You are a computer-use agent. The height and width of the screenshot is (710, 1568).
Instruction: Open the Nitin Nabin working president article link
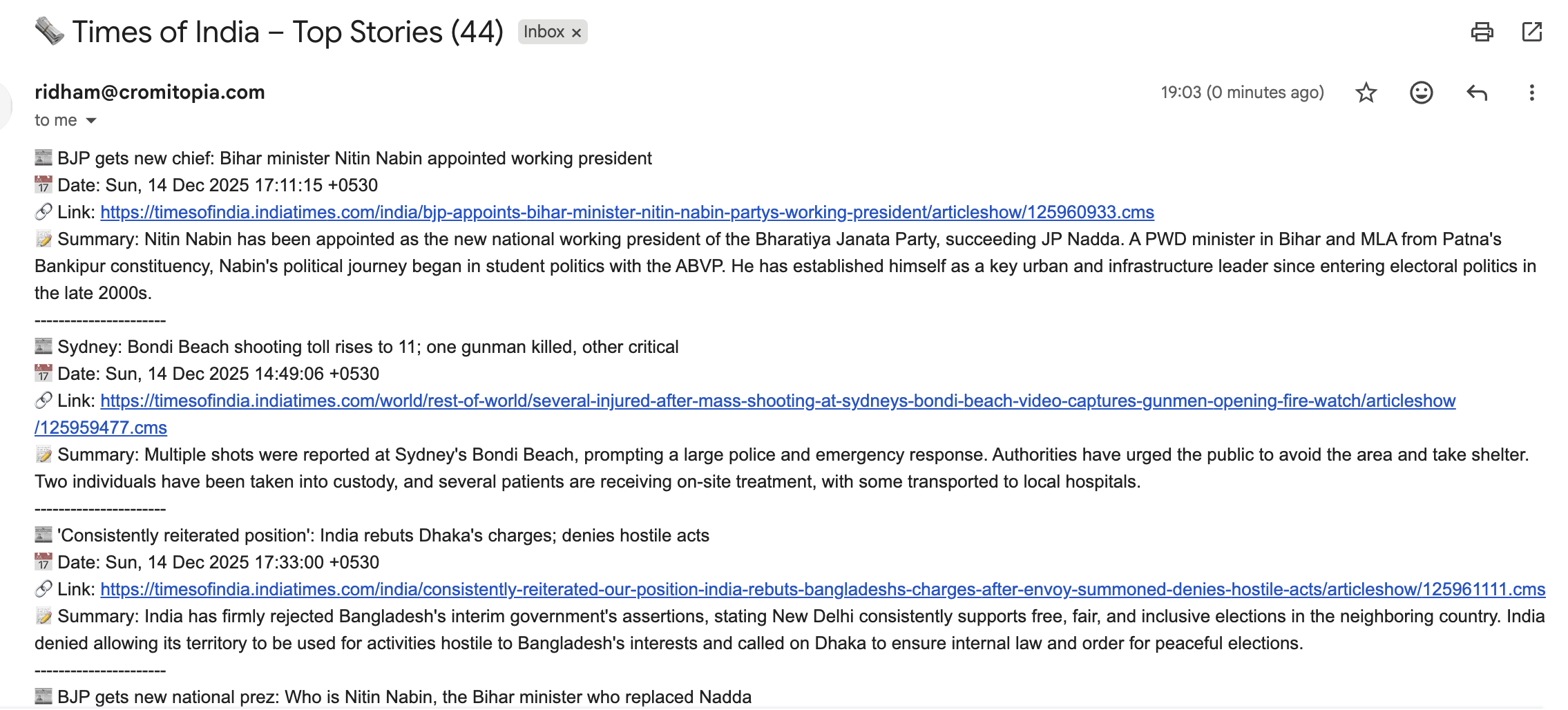(627, 212)
